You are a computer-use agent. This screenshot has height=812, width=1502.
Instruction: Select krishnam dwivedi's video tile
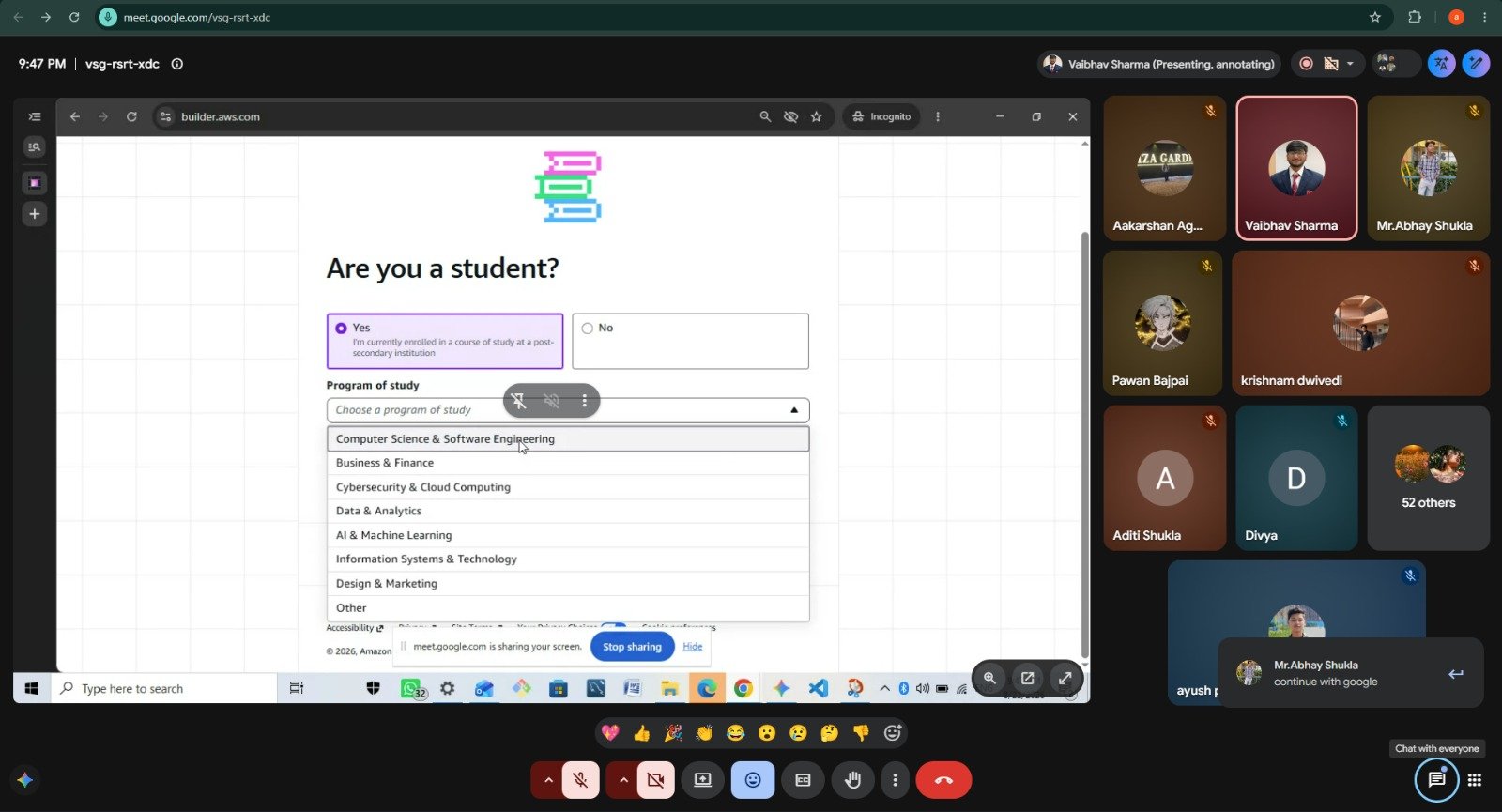1360,323
